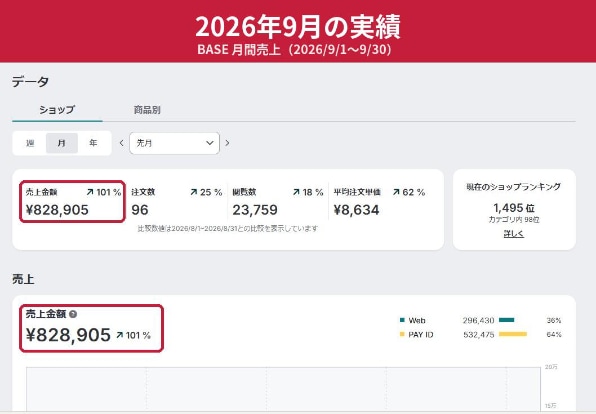
Task: Click the PAY ID sales amount 532,475
Action: [x=479, y=335]
